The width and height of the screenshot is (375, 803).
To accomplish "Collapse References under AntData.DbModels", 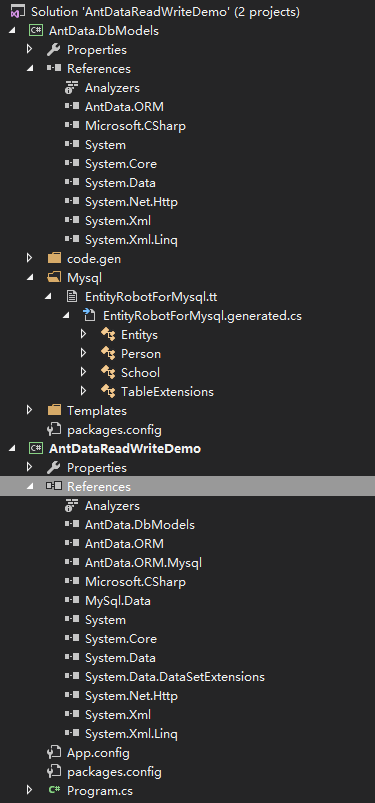I will tap(30, 69).
